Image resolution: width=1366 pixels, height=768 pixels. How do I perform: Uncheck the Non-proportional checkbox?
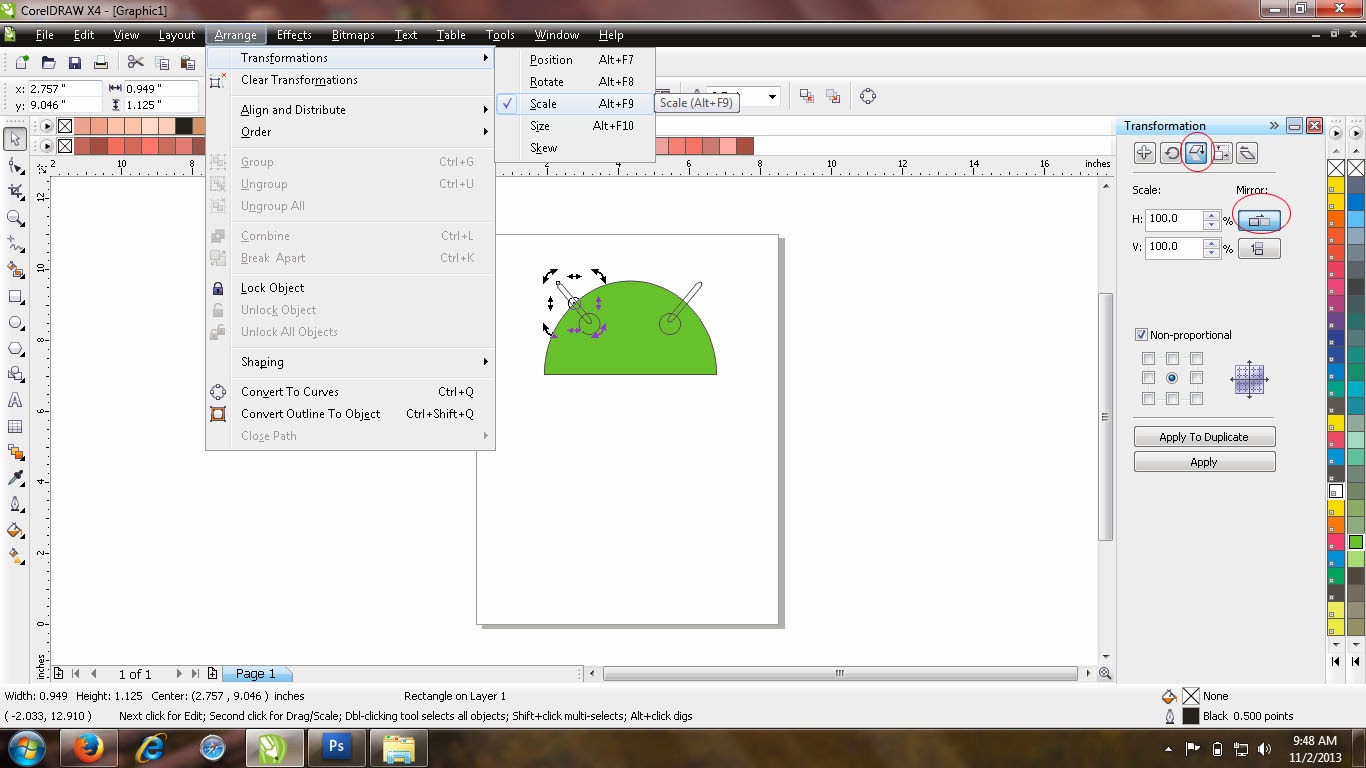pos(1141,334)
